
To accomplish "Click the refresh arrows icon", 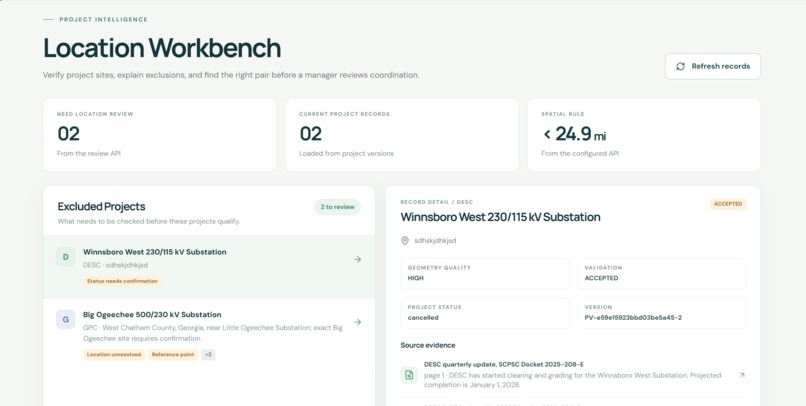I will point(680,66).
